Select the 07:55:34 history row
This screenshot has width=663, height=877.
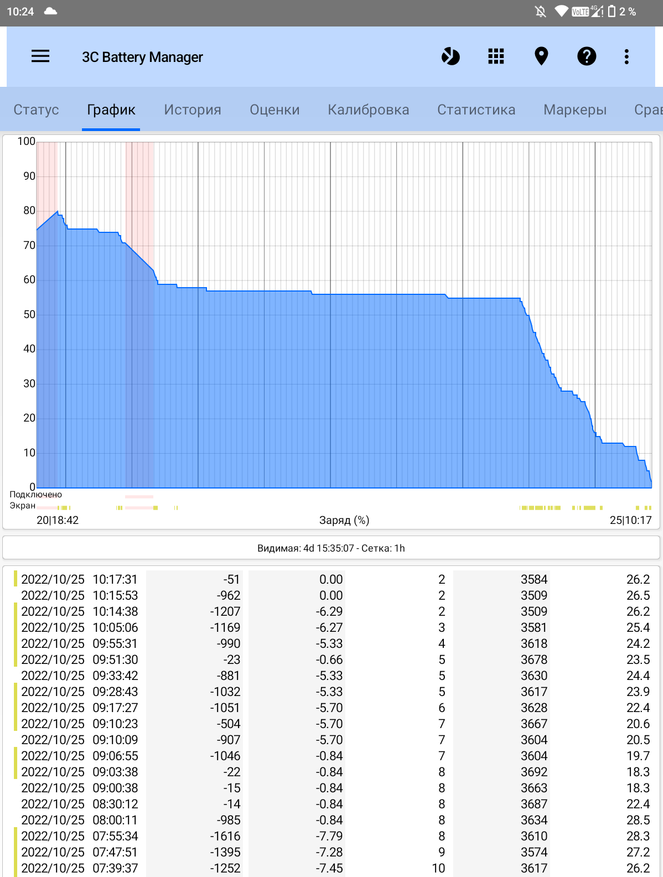332,836
